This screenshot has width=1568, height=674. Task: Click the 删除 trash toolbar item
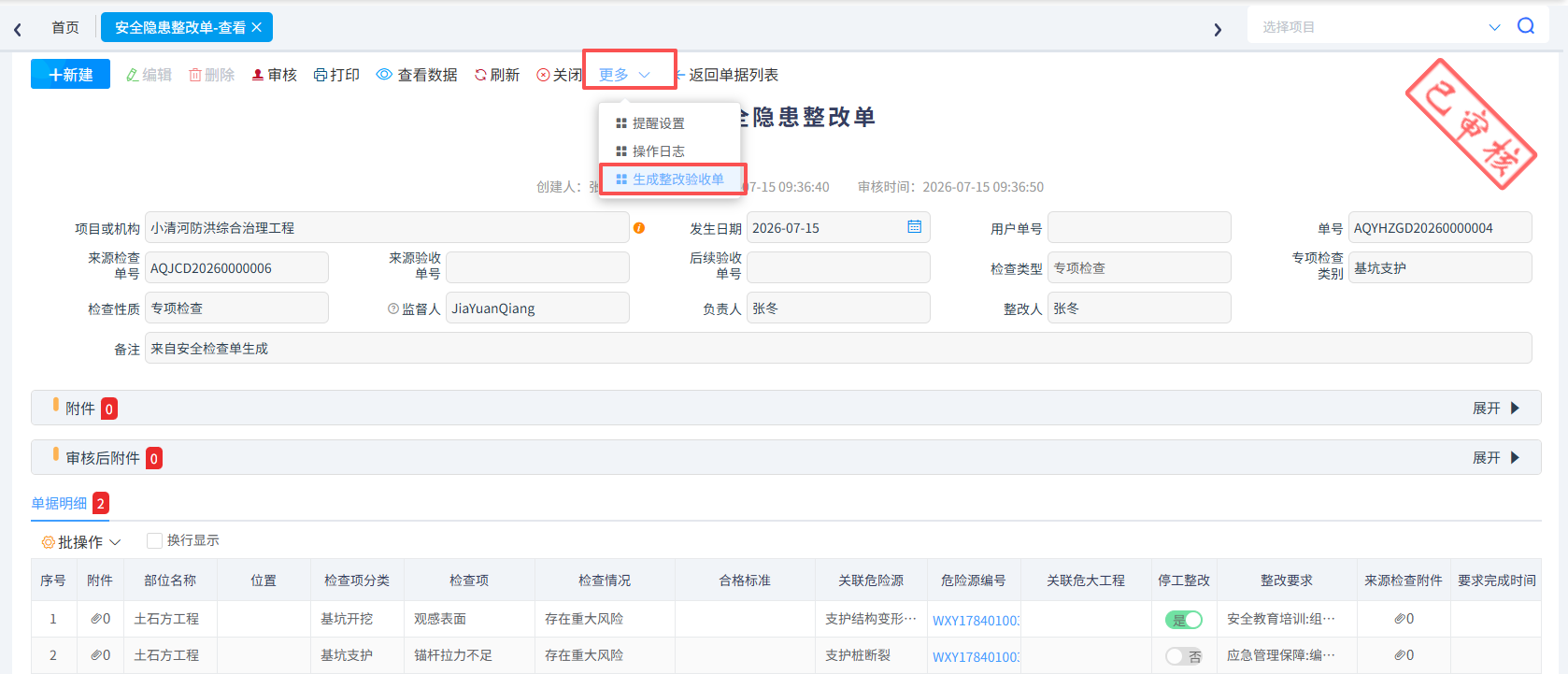[x=211, y=75]
